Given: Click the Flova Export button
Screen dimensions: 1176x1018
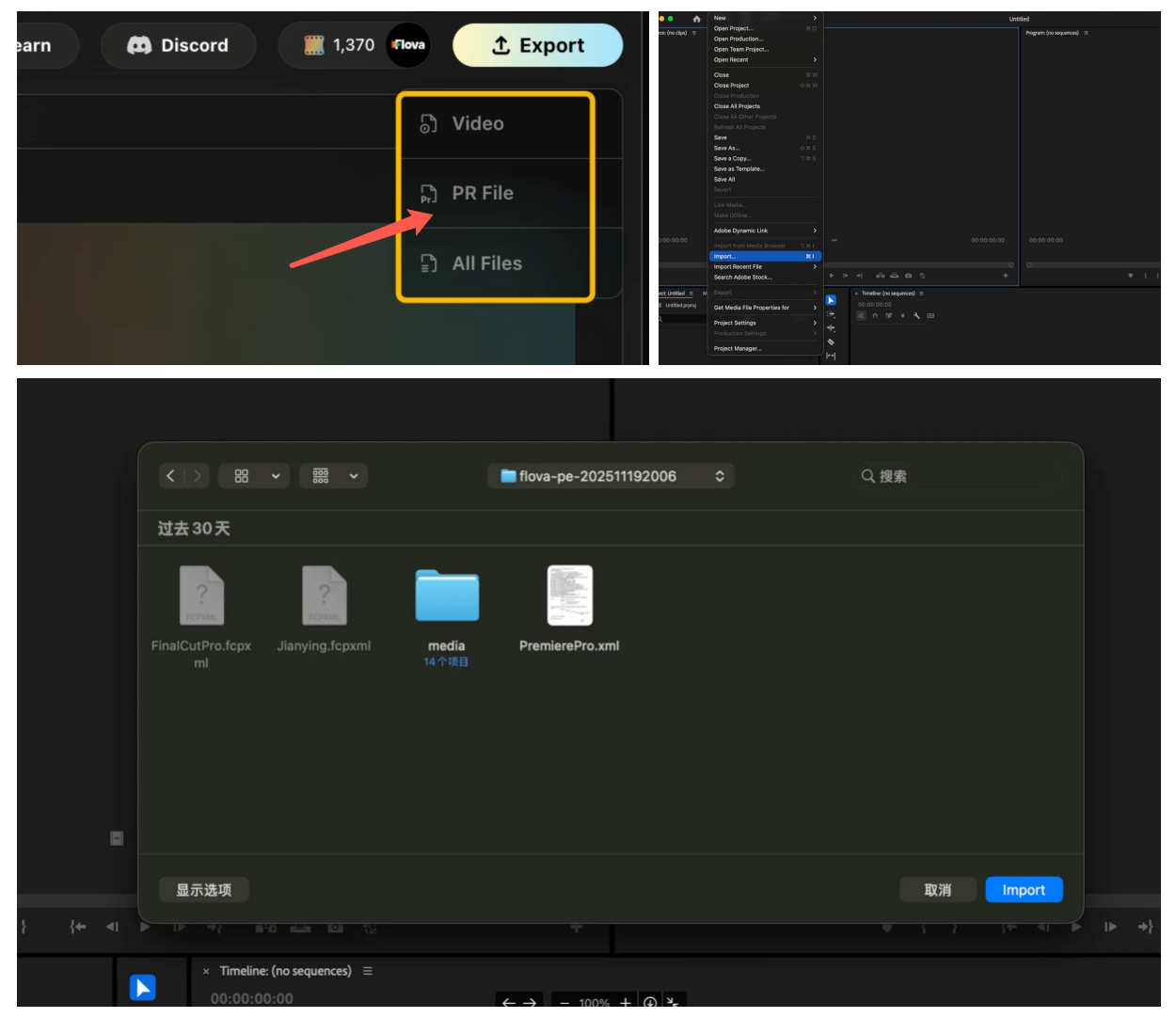Looking at the screenshot, I should pos(537,45).
